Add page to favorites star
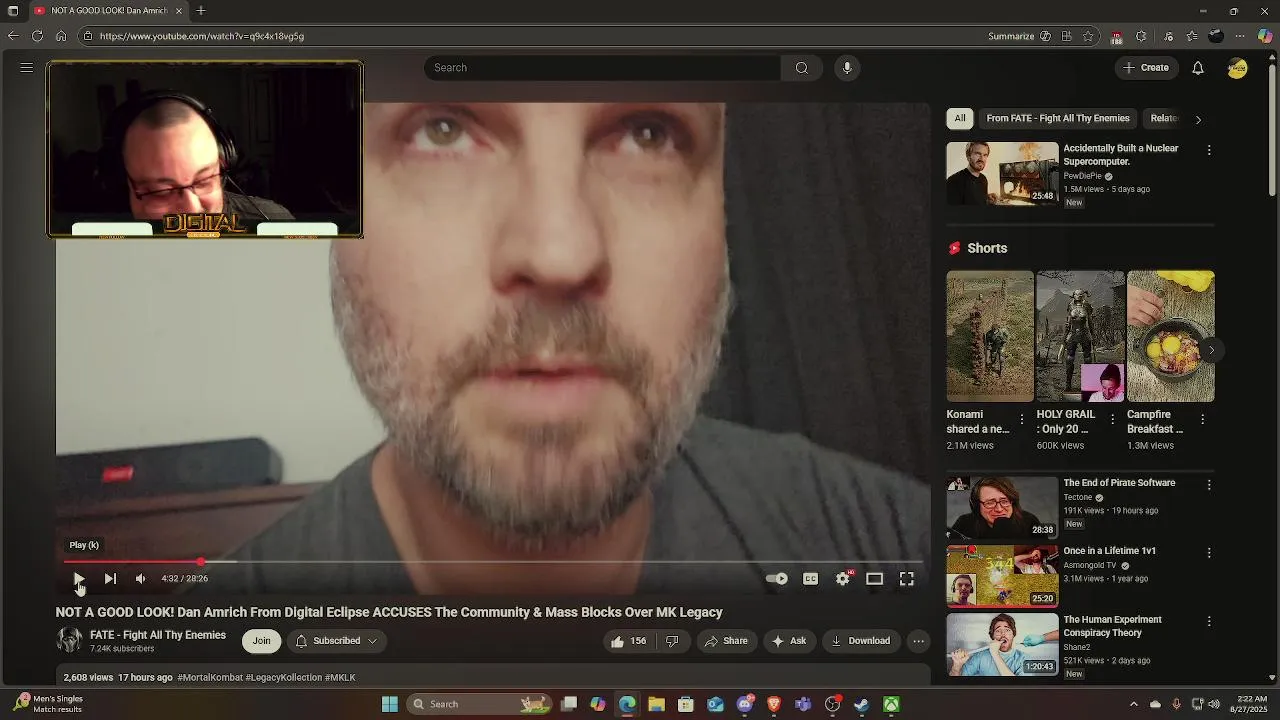 click(x=1090, y=36)
